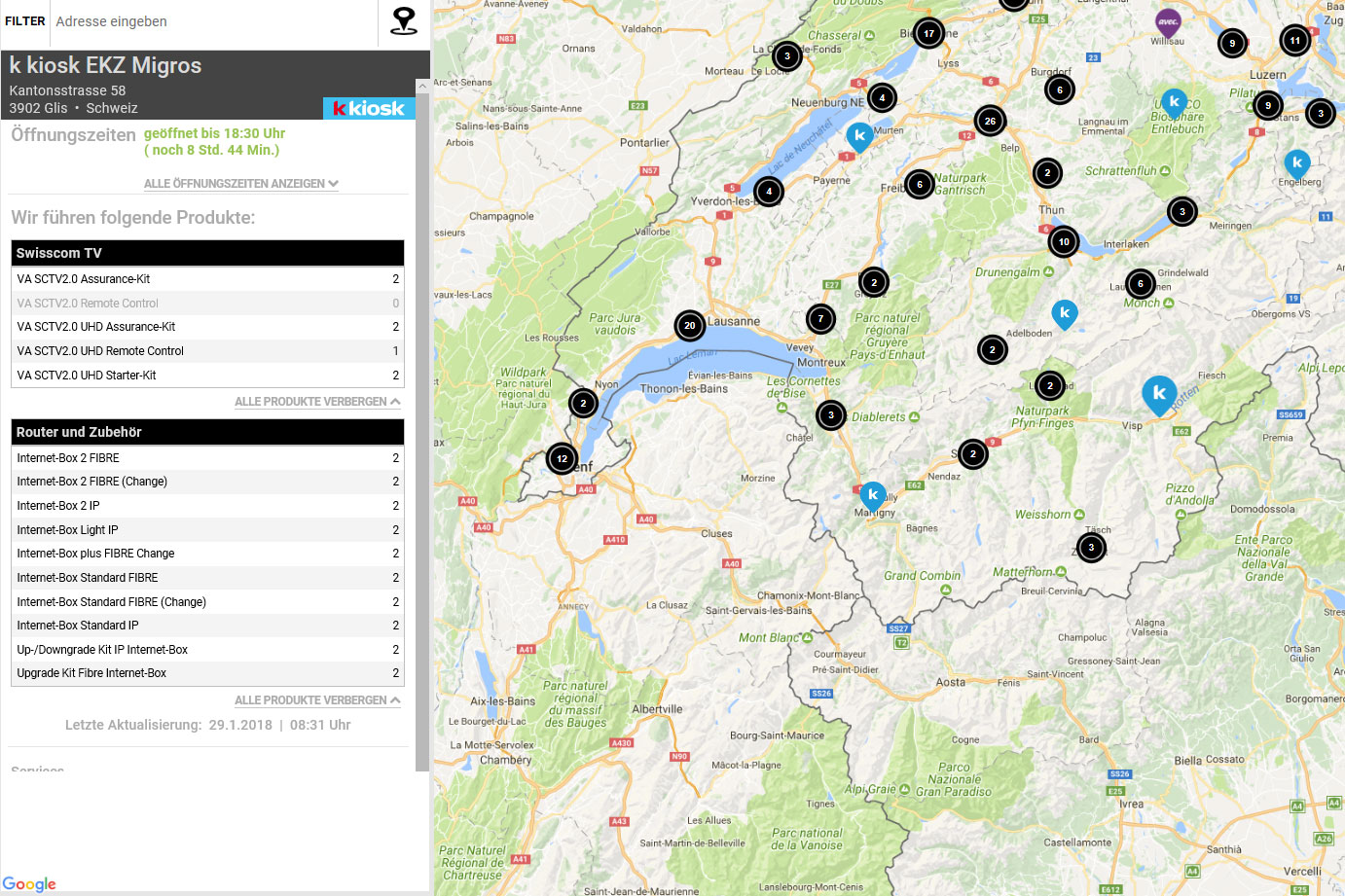Click the purple avec pin at Willisau
Screen dimensions: 1345x896
[1168, 22]
